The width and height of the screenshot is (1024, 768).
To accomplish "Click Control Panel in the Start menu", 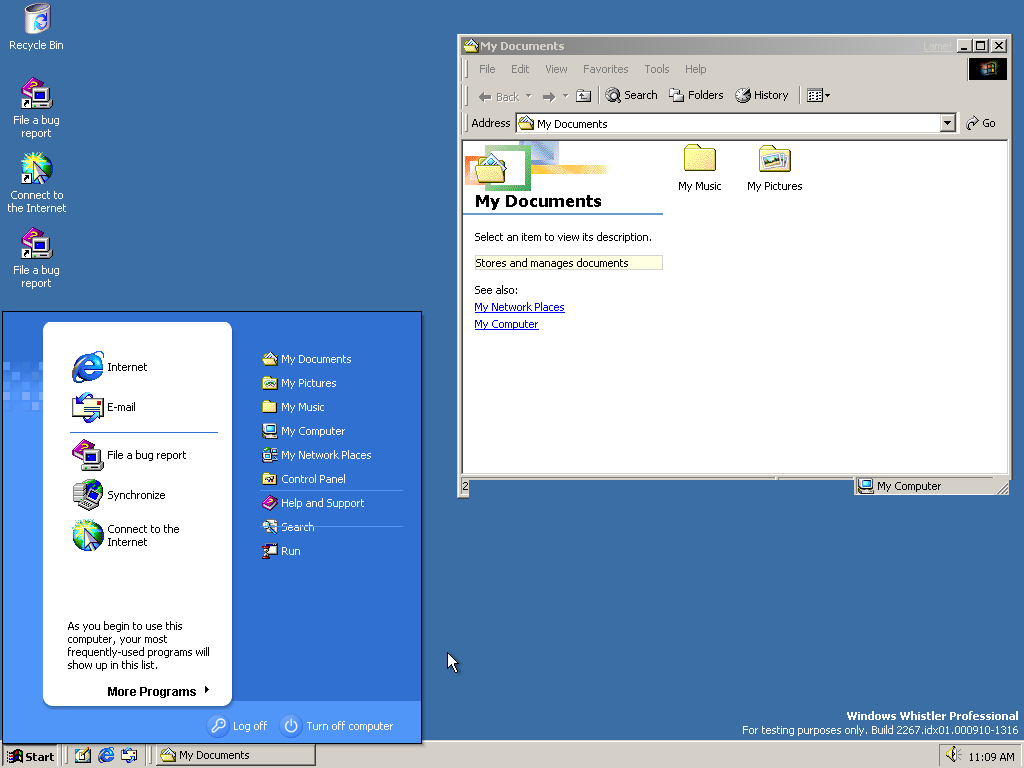I will pos(312,479).
